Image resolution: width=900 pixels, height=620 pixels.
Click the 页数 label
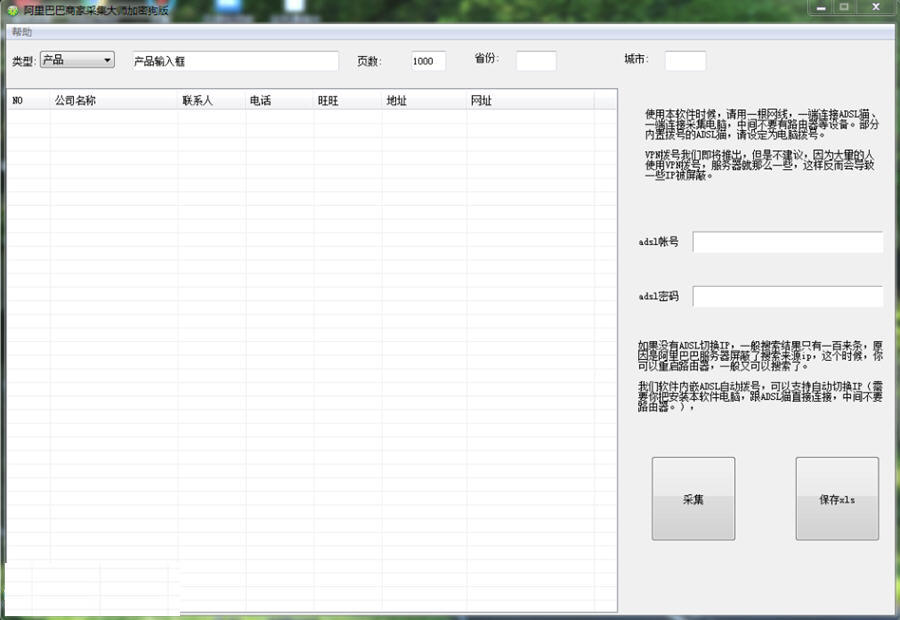(x=369, y=61)
